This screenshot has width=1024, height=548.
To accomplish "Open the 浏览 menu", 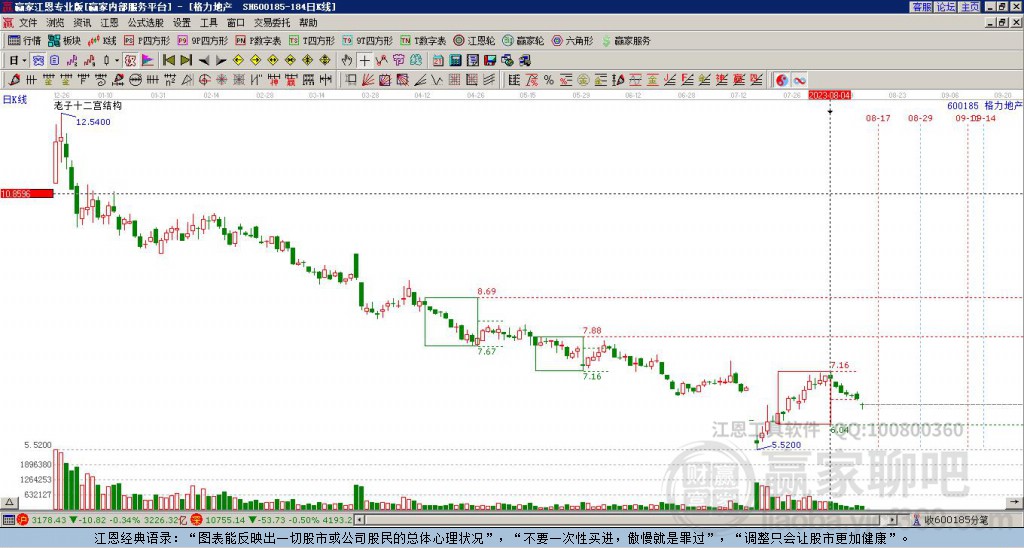I will pos(55,23).
